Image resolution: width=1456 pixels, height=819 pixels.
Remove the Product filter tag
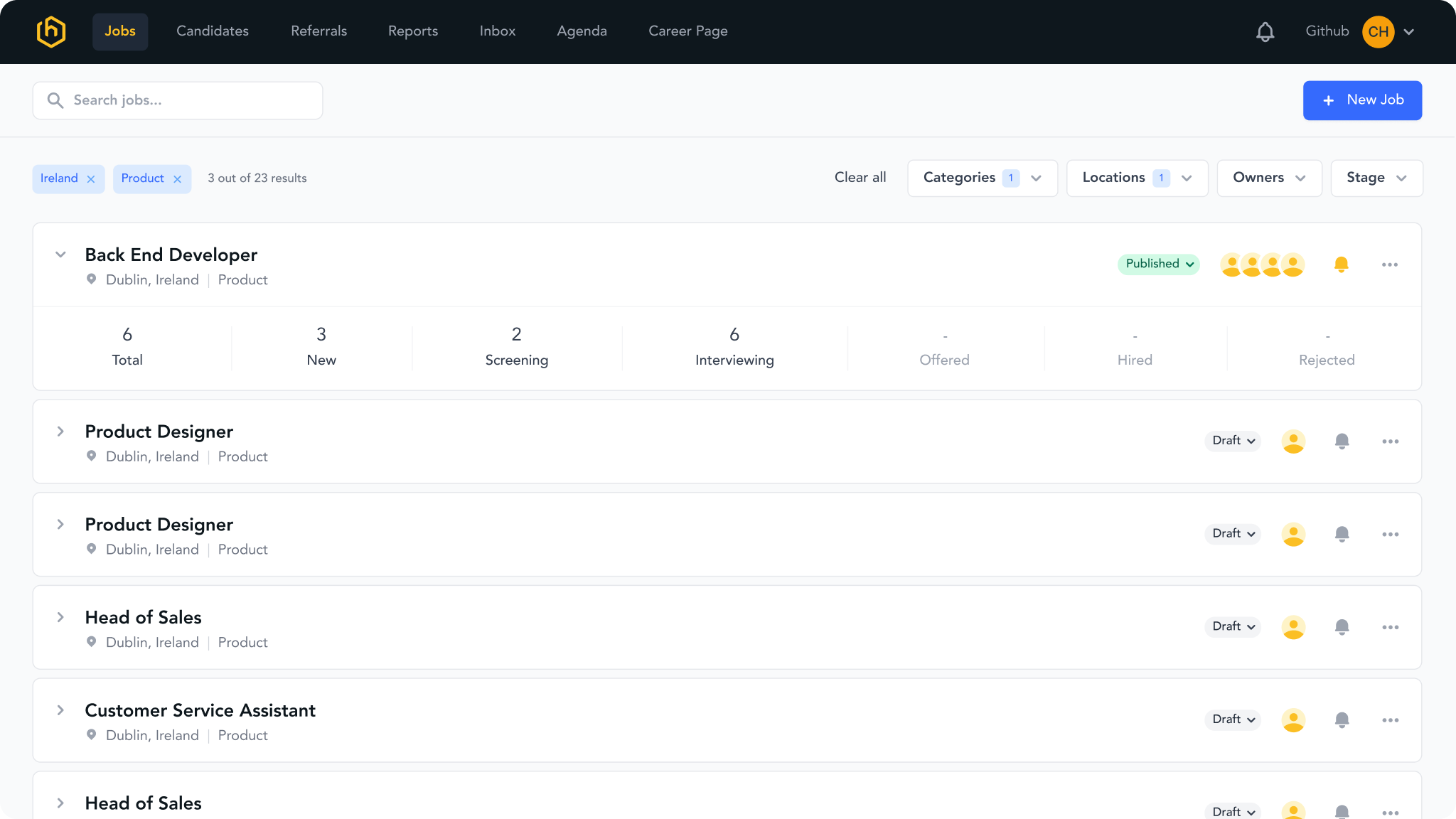(x=178, y=178)
